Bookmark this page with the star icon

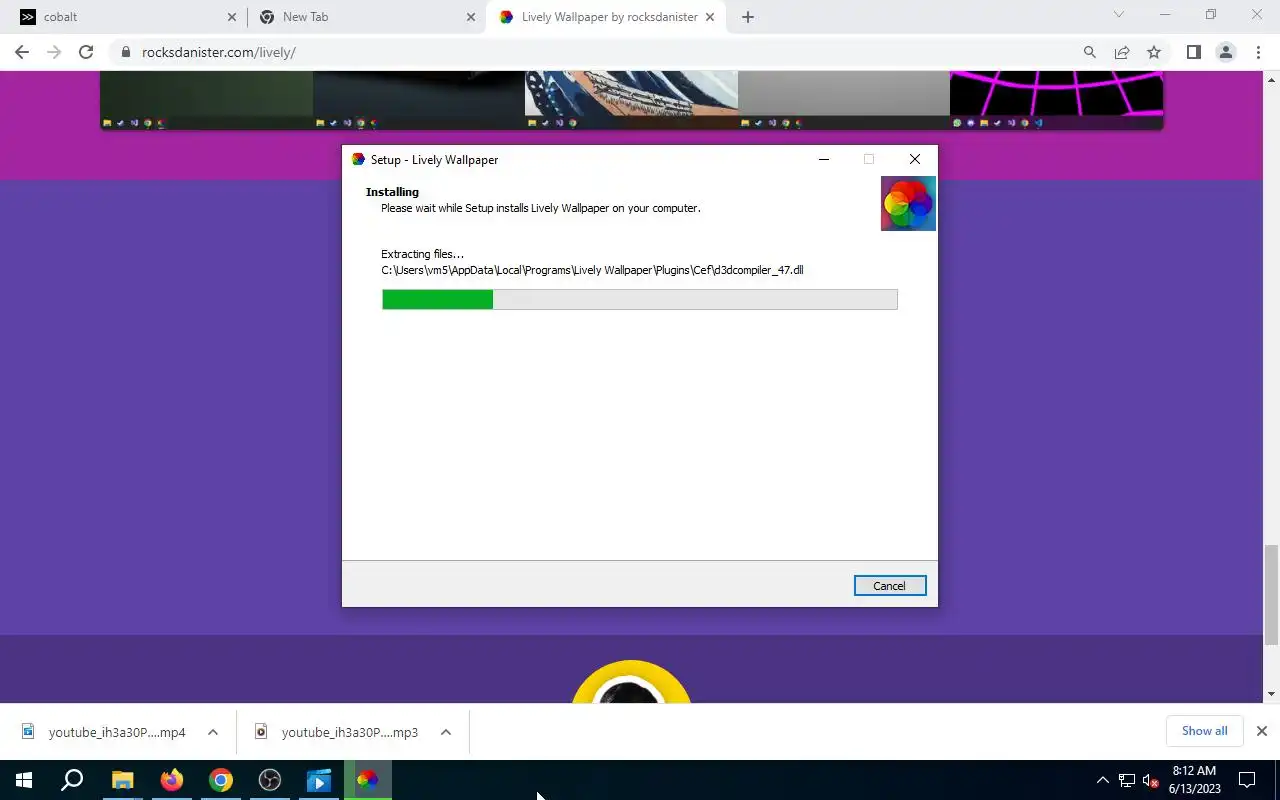click(1154, 52)
